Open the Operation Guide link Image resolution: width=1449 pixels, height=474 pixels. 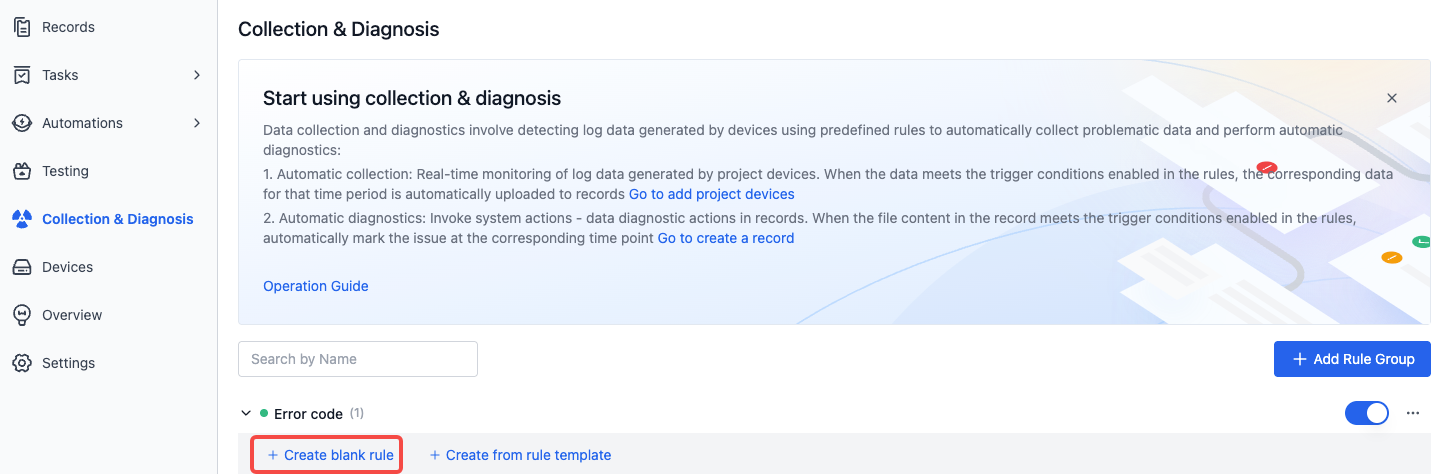point(316,286)
